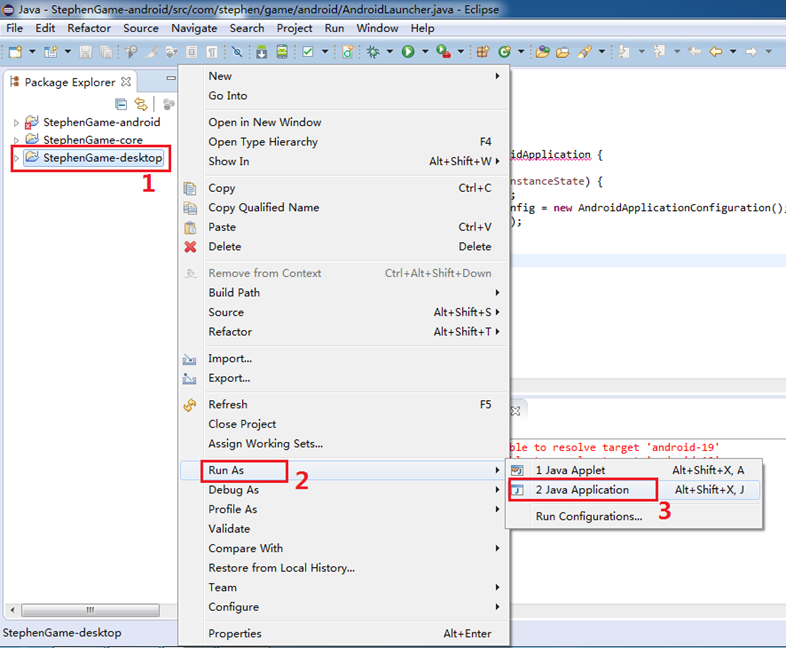The image size is (786, 648).
Task: Click the Last Edit Location icon
Action: click(x=694, y=51)
